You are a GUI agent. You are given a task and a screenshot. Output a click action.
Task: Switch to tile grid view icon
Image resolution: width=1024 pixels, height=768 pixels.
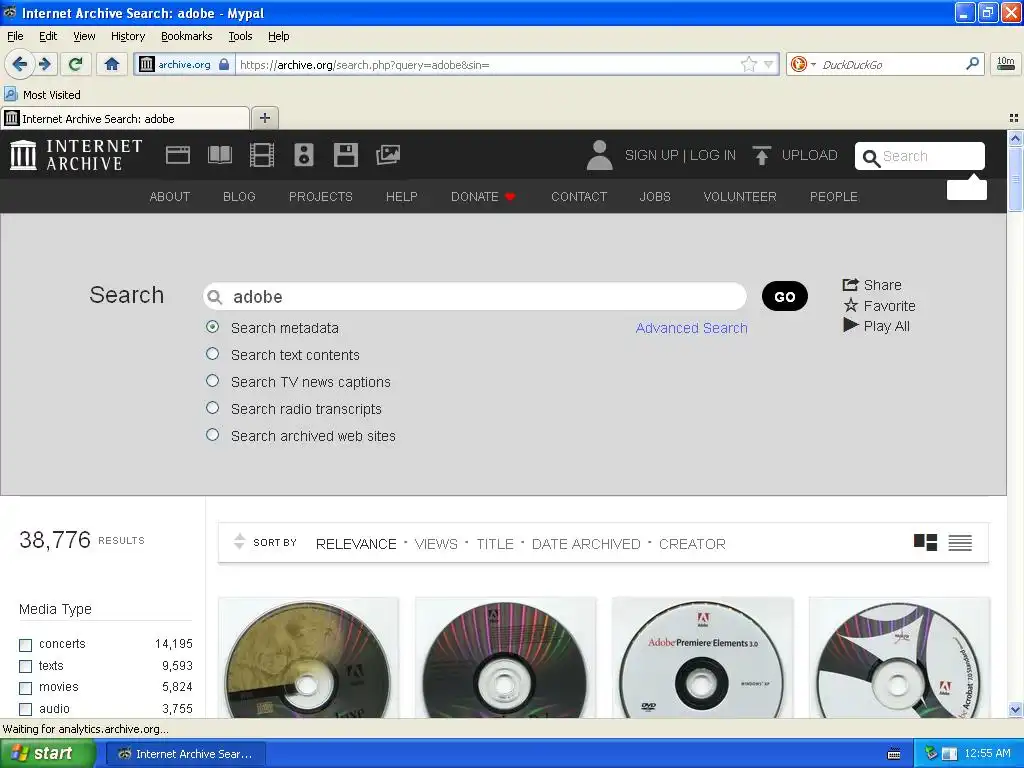pyautogui.click(x=925, y=543)
